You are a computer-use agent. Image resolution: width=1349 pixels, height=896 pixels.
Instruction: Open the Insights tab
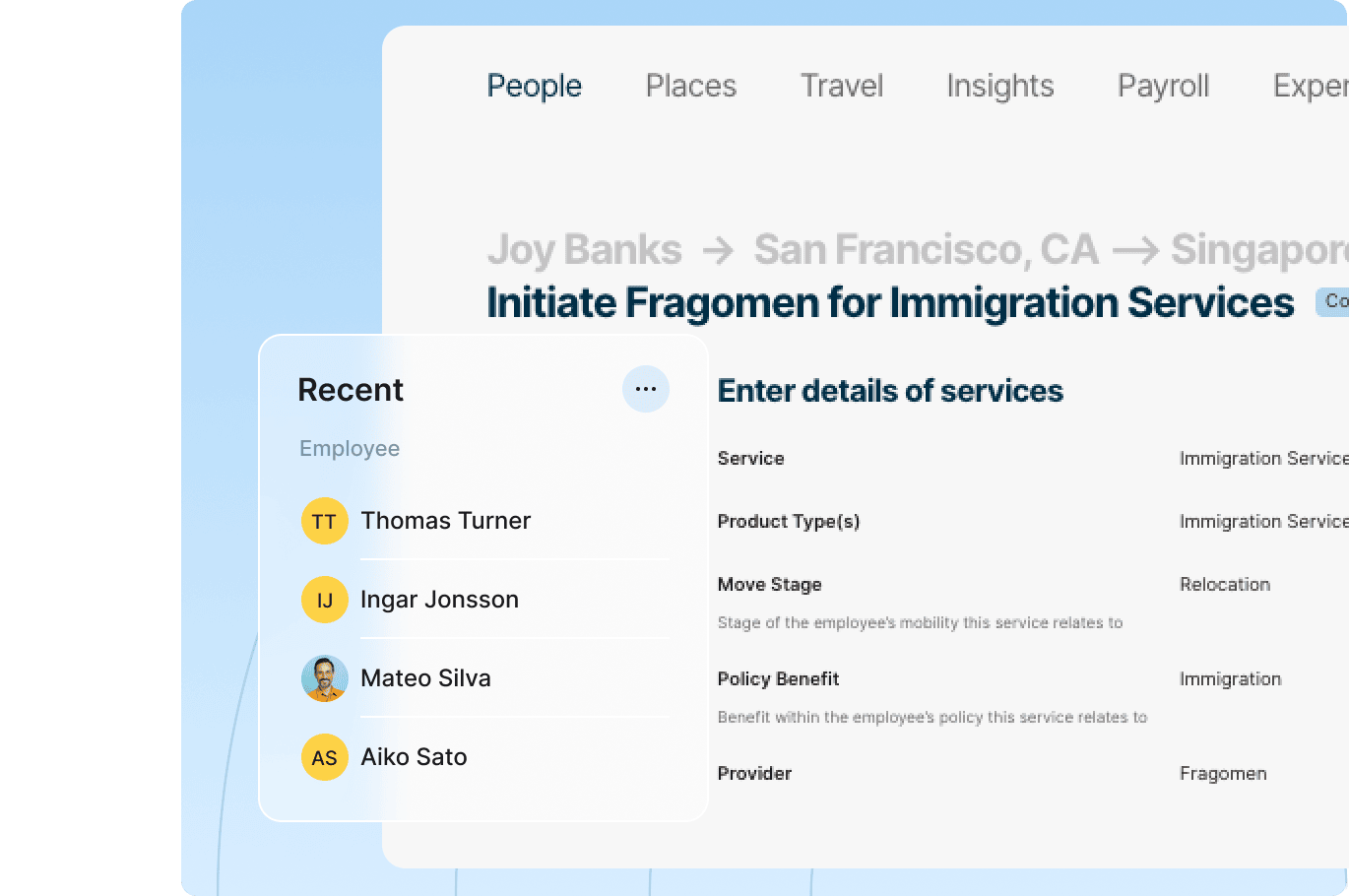999,86
